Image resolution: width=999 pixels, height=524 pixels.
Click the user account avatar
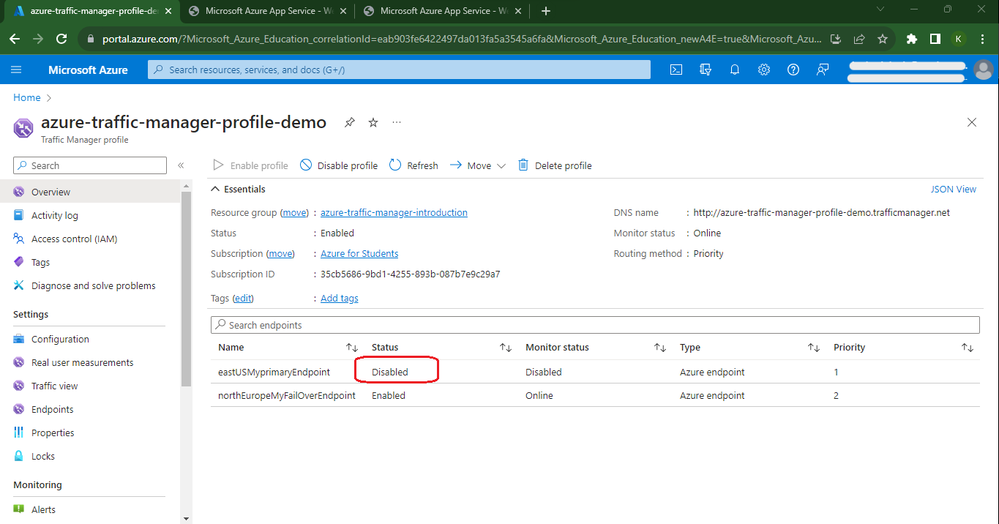[983, 69]
